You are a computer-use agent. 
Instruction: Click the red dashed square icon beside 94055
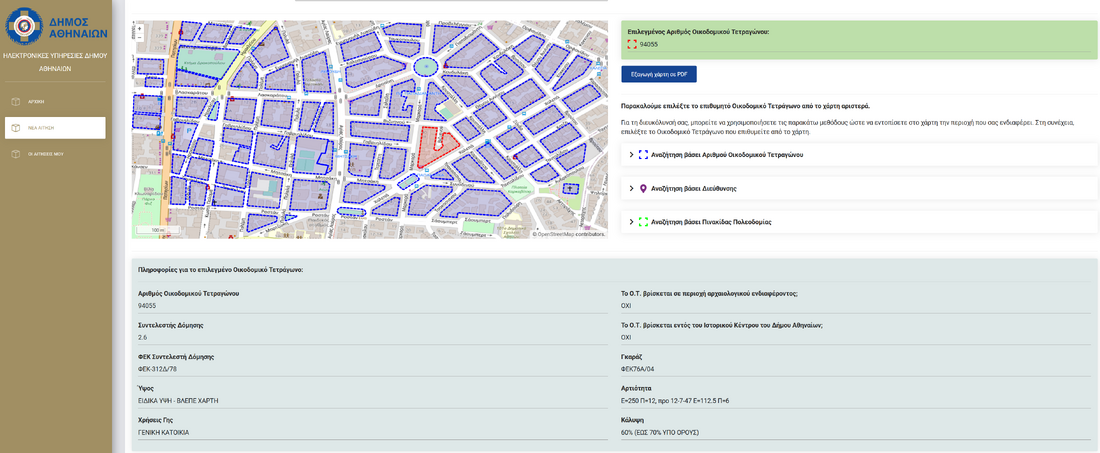[x=632, y=44]
